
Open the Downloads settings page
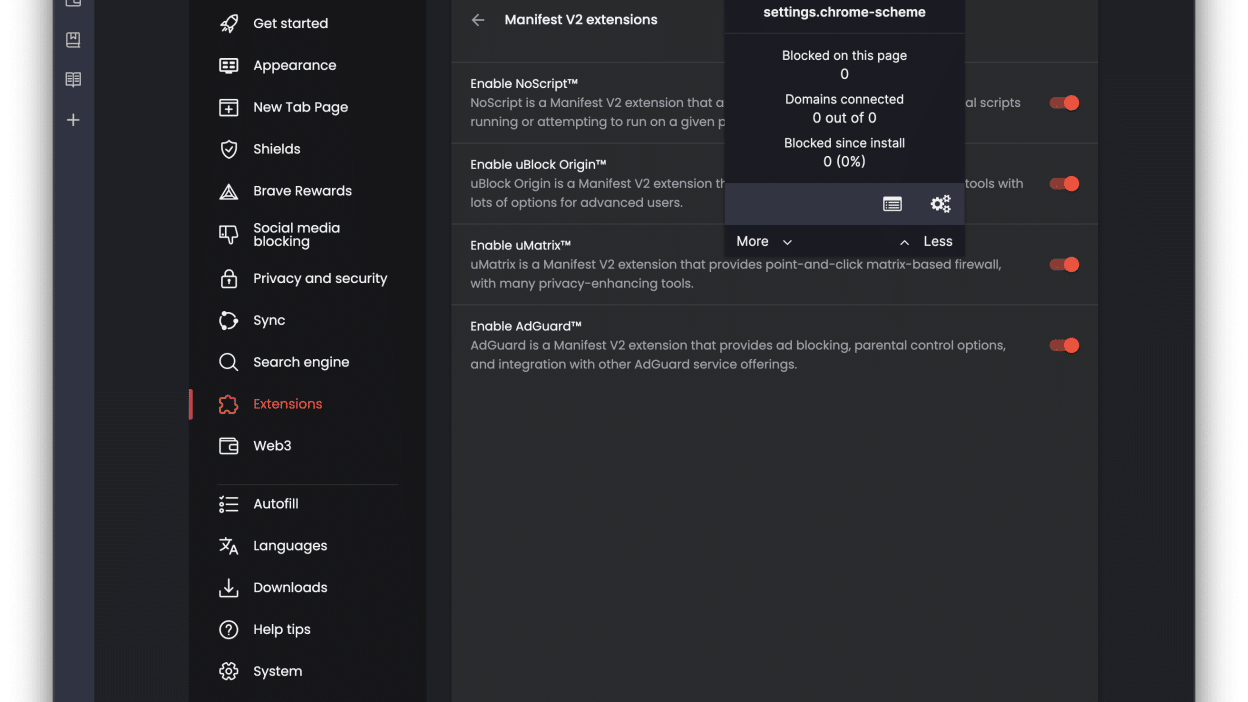[x=289, y=587]
